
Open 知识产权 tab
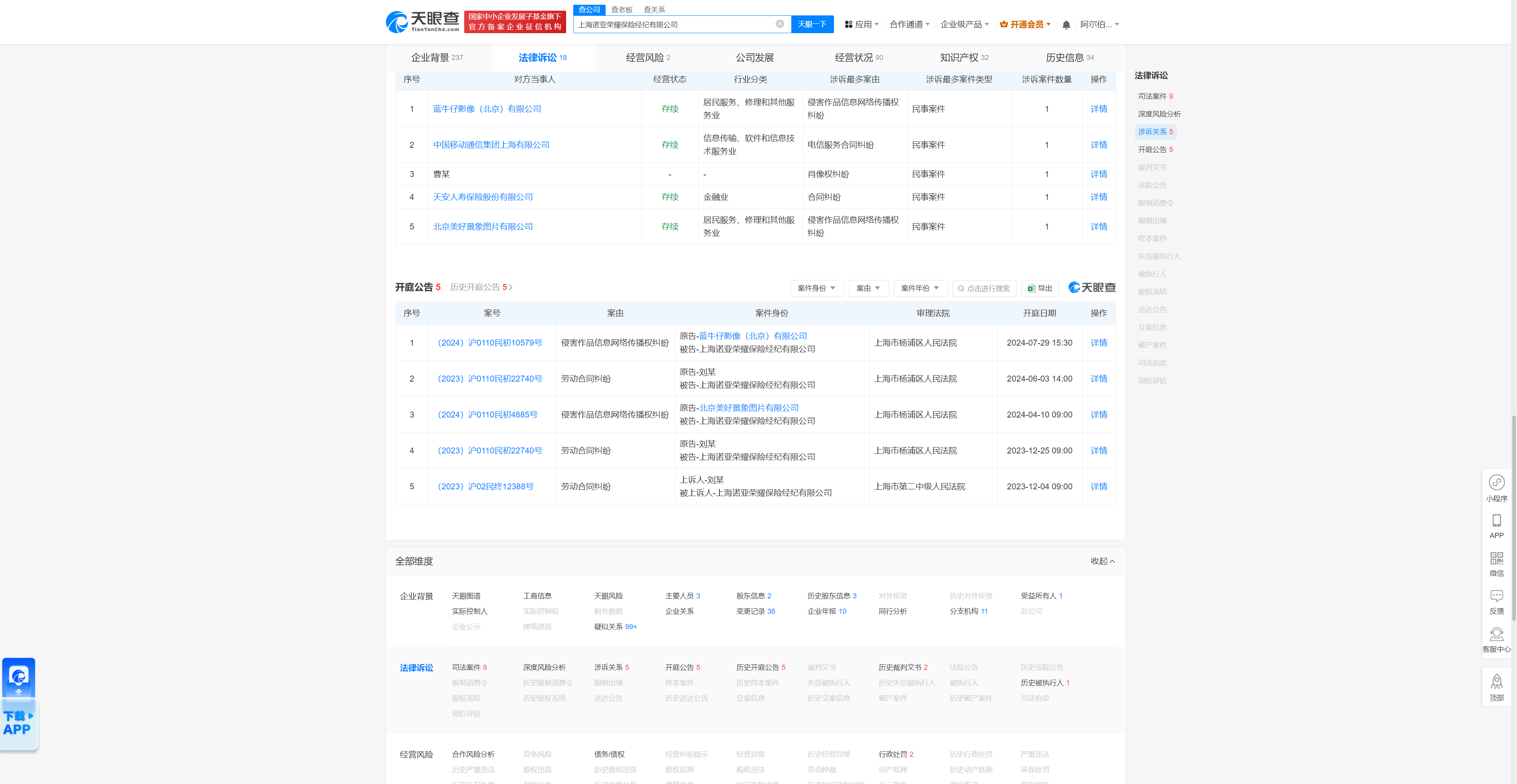point(964,58)
